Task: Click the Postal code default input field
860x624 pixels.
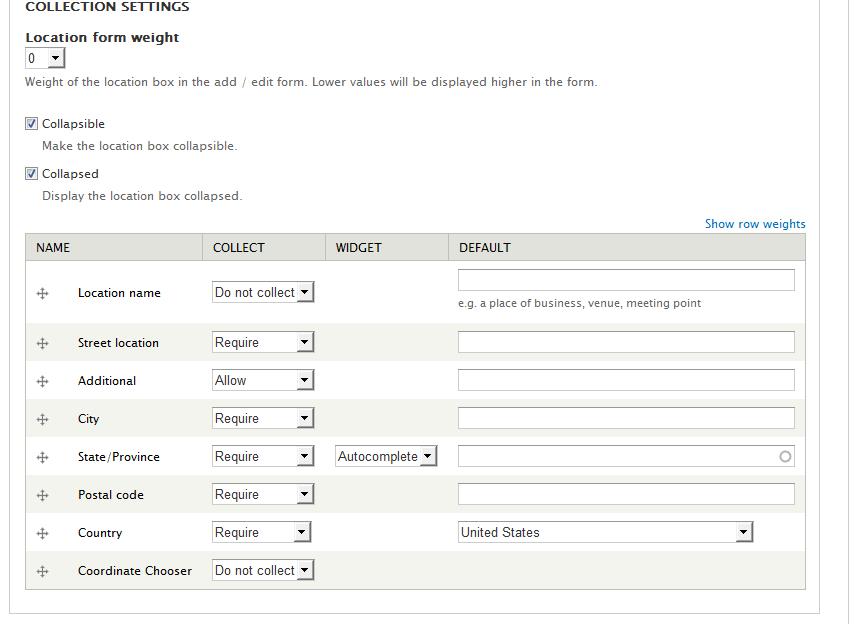Action: 626,494
